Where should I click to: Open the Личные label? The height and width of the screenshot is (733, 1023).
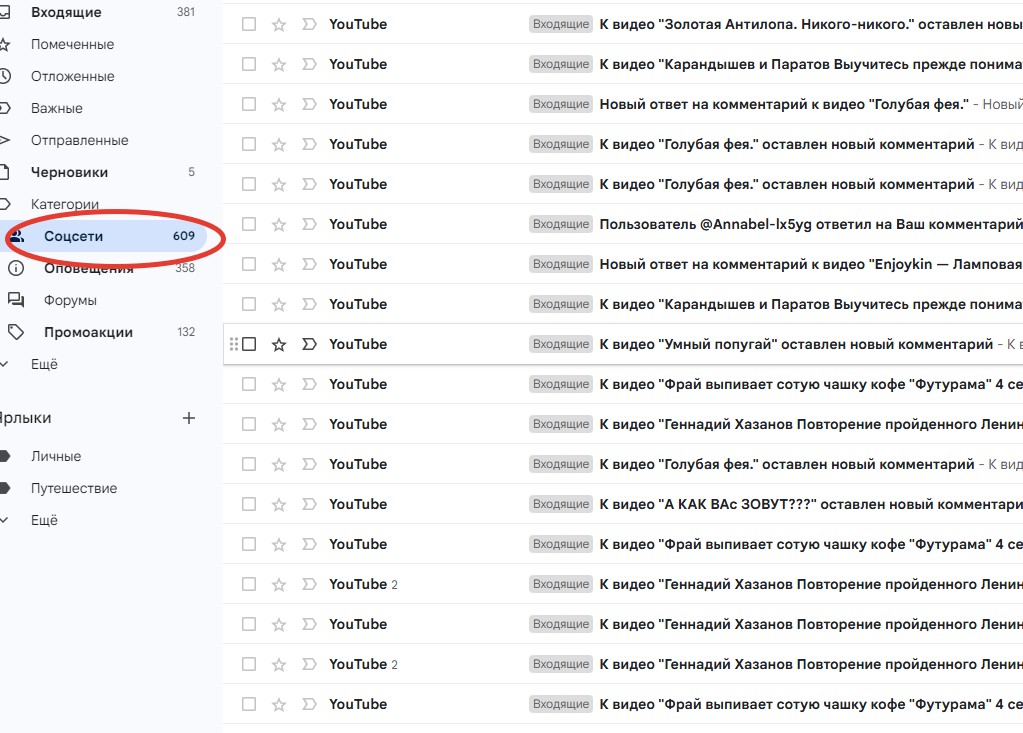55,456
